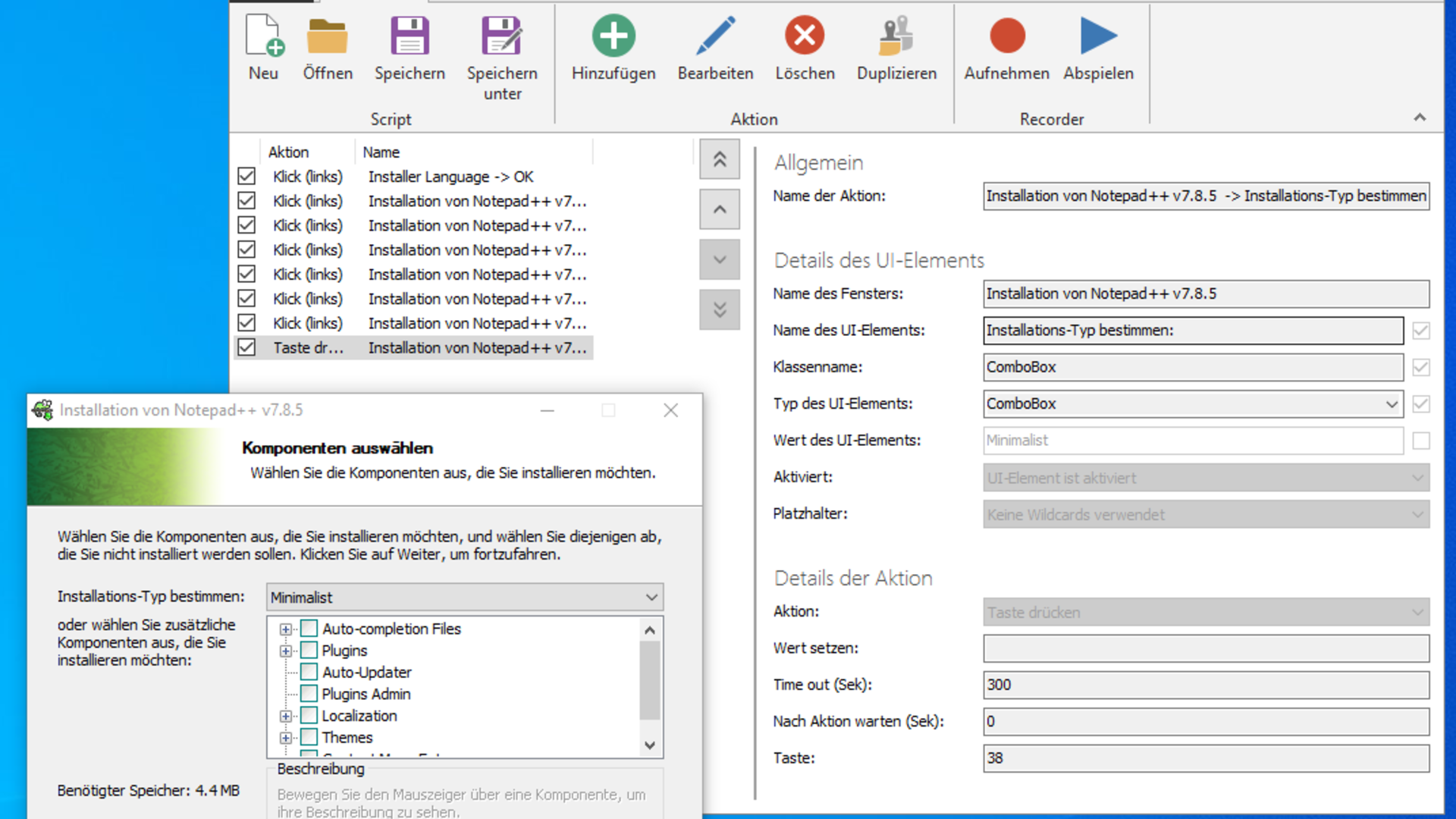
Task: Toggle the Name des UI-Elements checkbox
Action: pyautogui.click(x=1421, y=331)
